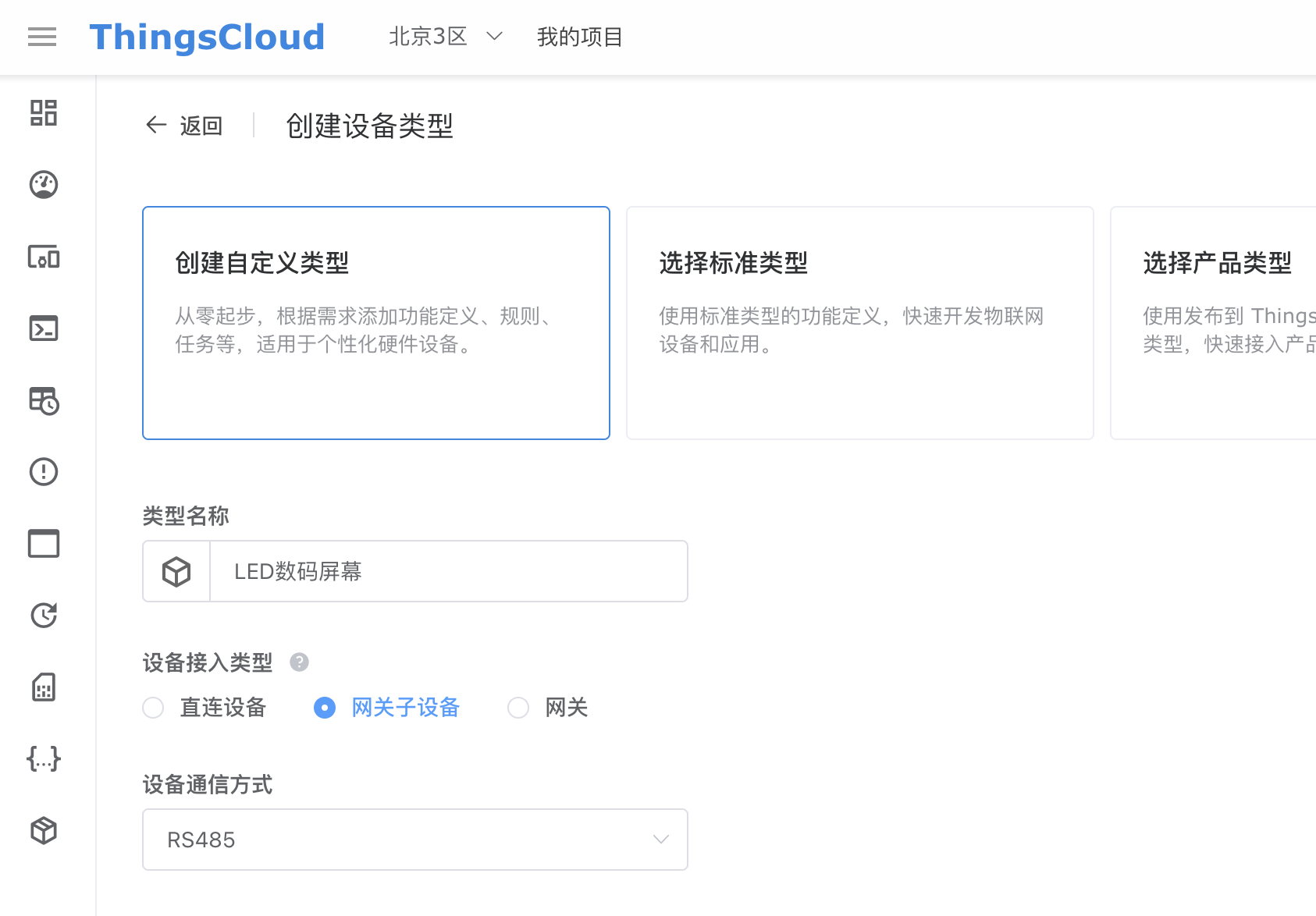Screen dimensions: 1316x916
Task: Open the window application sidebar icon
Action: coord(44,543)
